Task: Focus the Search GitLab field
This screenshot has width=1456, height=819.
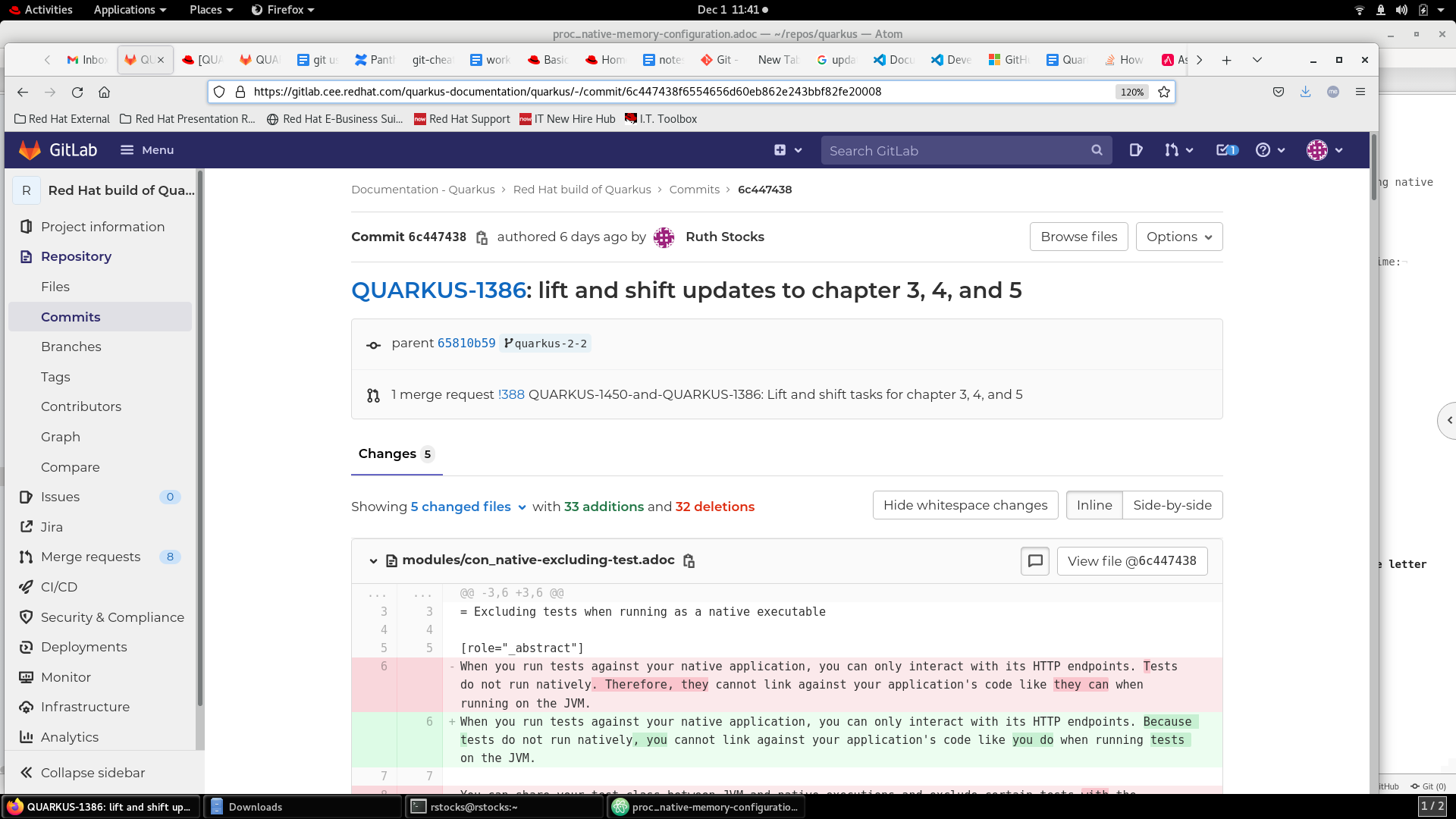Action: coord(957,150)
